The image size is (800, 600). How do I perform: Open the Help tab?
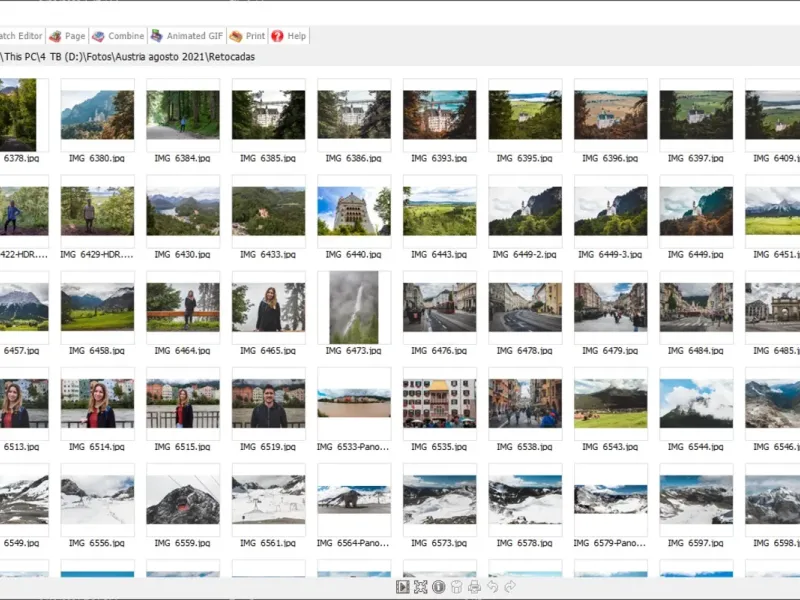[x=289, y=36]
